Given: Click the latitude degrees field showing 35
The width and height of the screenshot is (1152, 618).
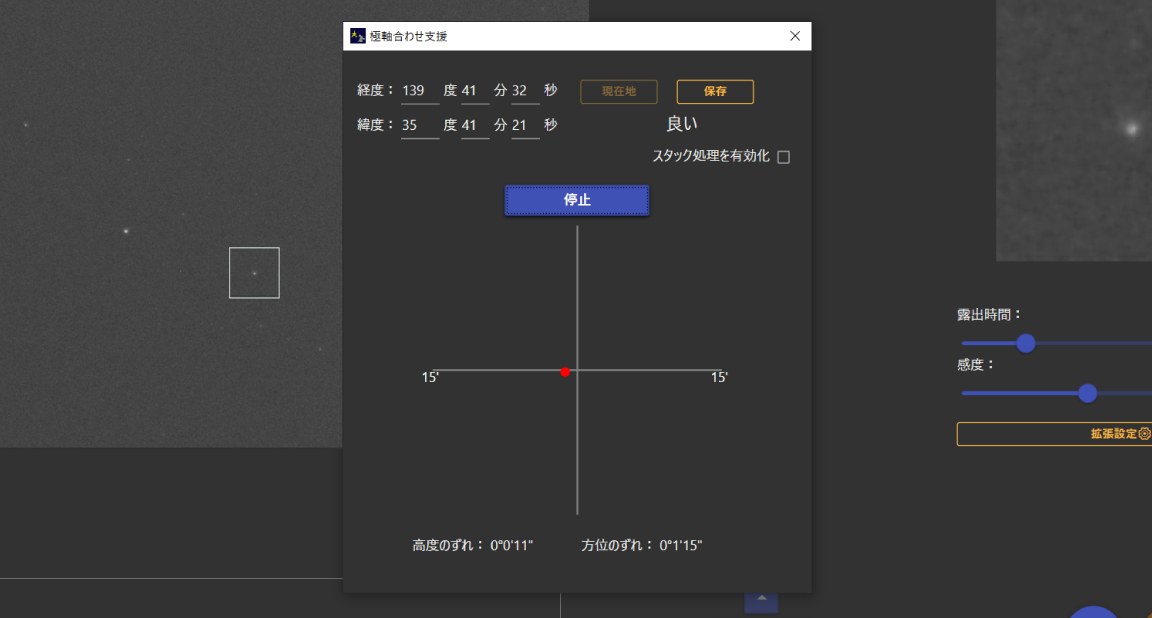Looking at the screenshot, I should click(x=420, y=126).
